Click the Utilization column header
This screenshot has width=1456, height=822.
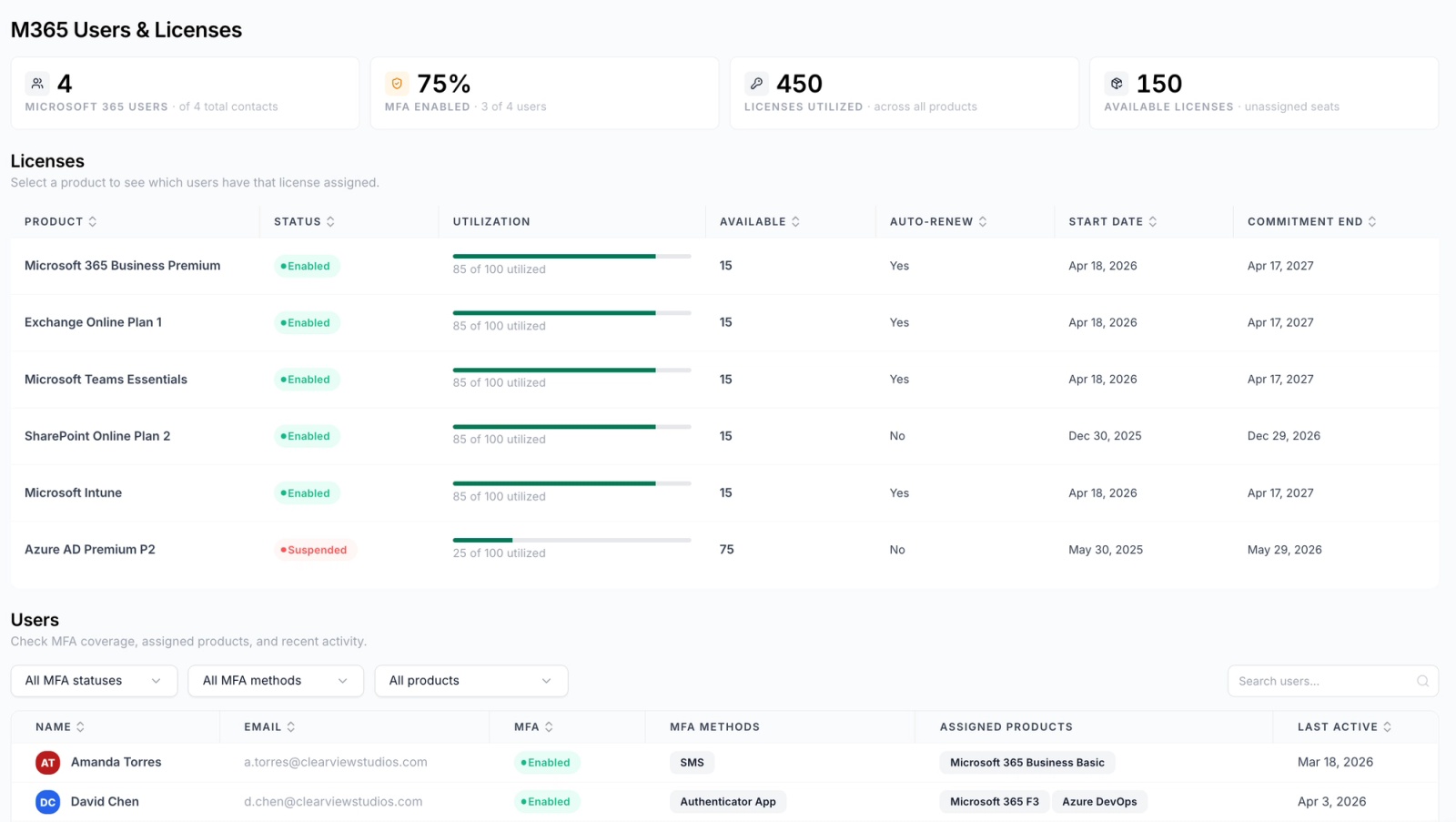point(491,221)
